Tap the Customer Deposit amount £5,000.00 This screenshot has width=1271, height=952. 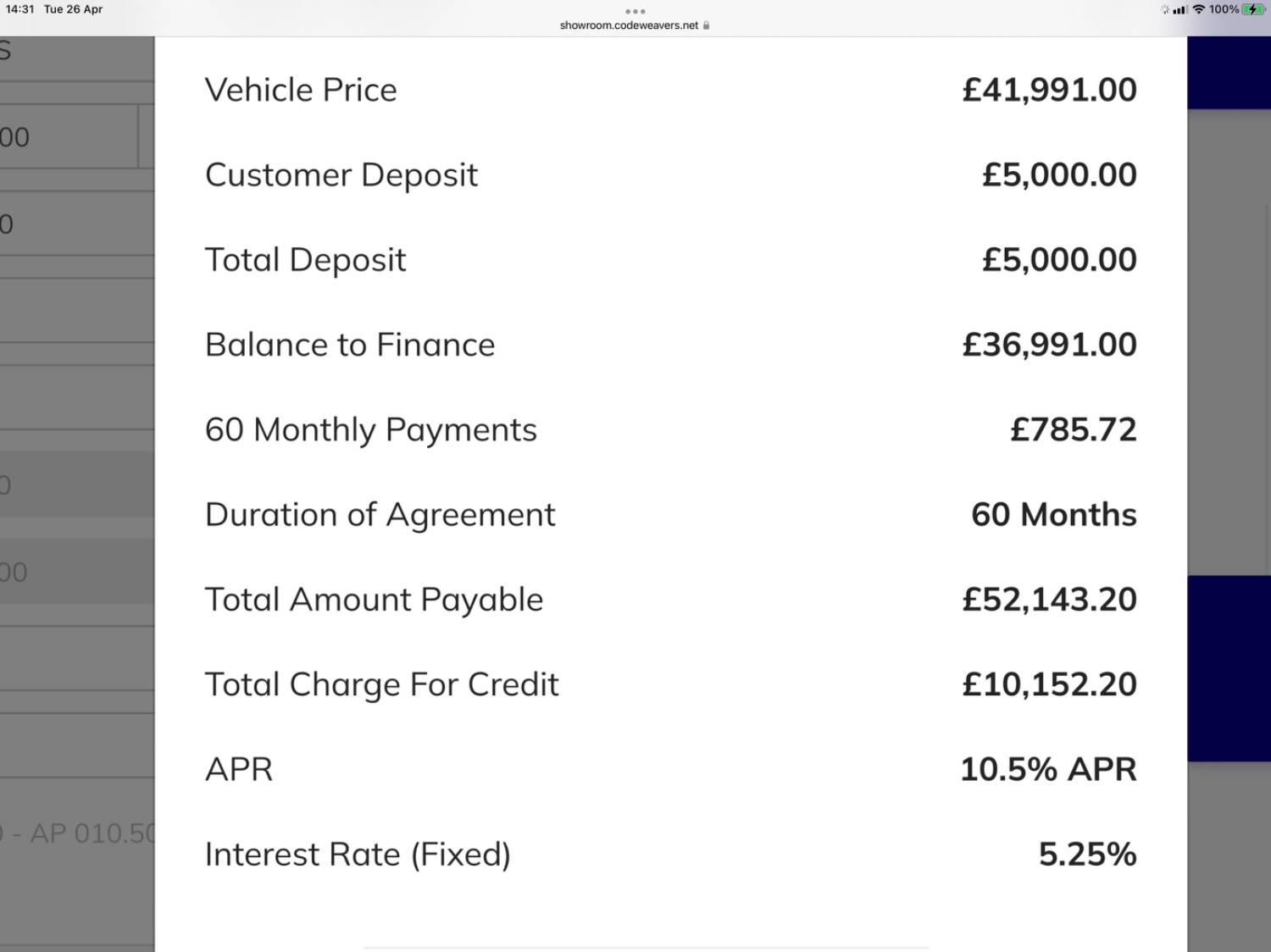[1059, 174]
